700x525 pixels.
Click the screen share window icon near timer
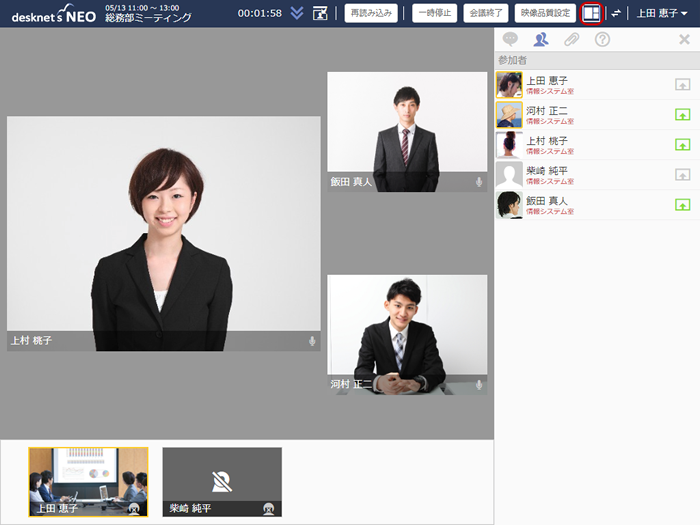[320, 13]
